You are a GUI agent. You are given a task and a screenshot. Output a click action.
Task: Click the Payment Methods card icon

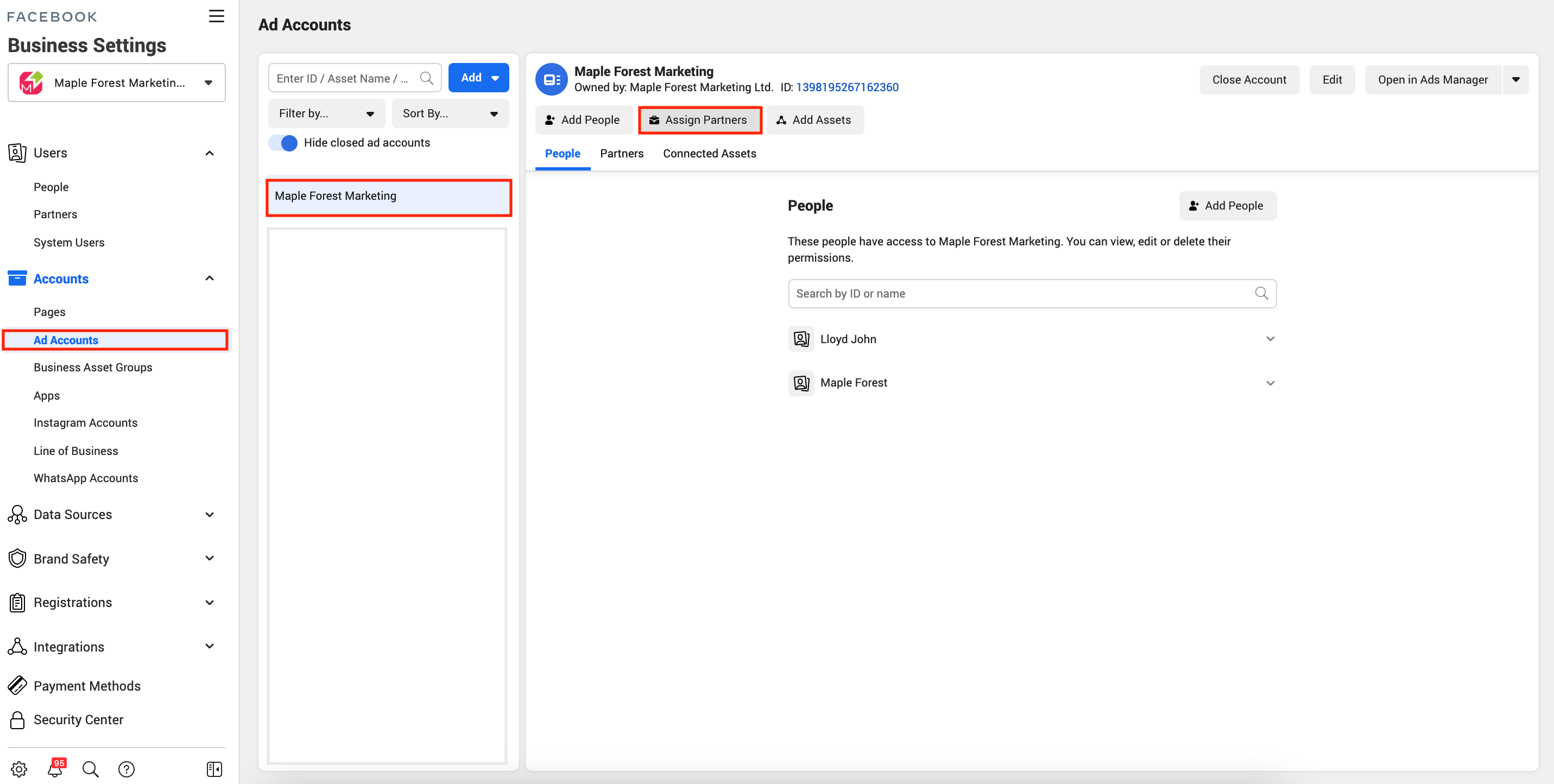coord(17,686)
